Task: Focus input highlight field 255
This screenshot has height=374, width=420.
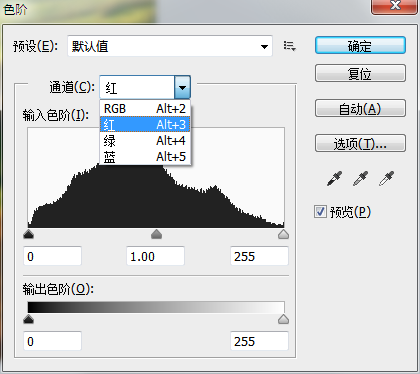Action: tap(259, 256)
